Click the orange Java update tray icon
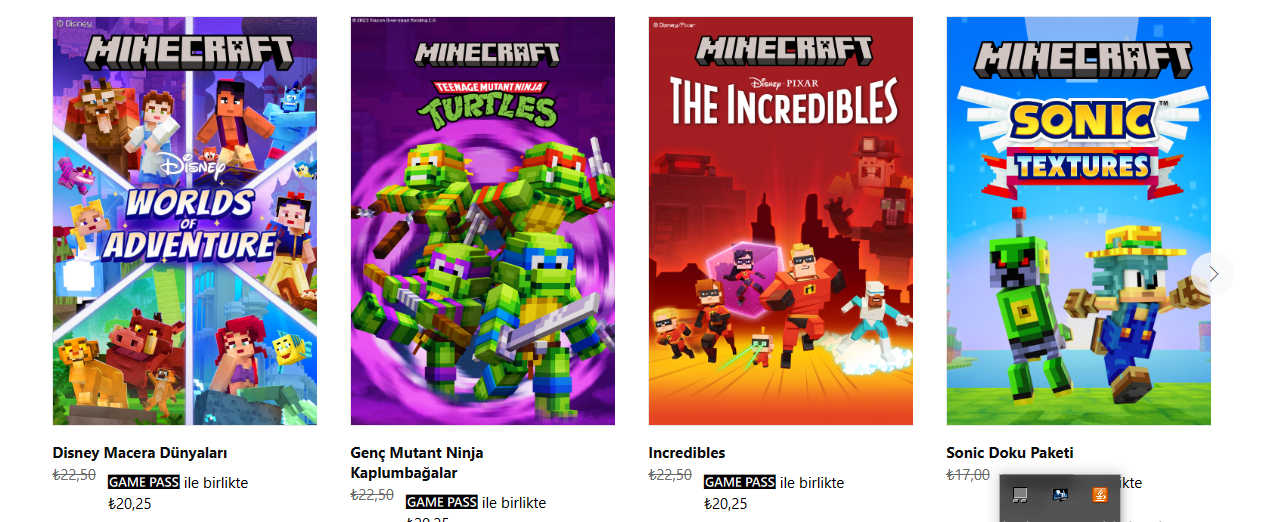Screen dimensions: 1261x522 (1098, 494)
